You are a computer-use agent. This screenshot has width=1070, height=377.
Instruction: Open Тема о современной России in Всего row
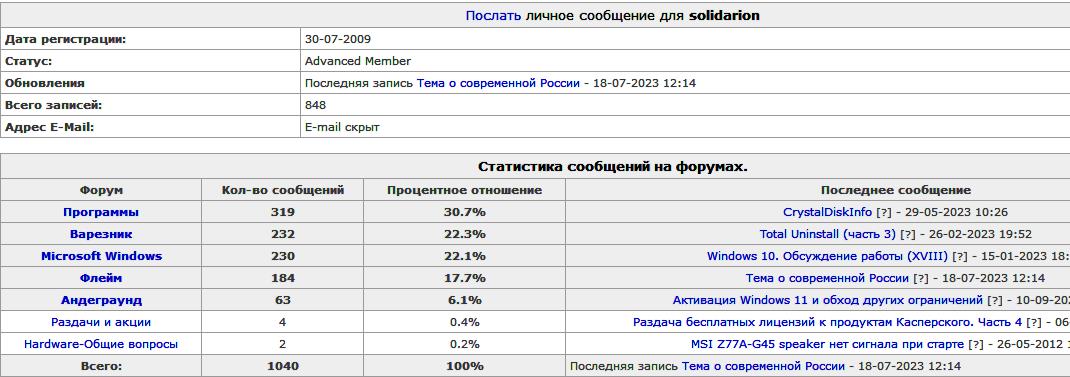pyautogui.click(x=763, y=365)
